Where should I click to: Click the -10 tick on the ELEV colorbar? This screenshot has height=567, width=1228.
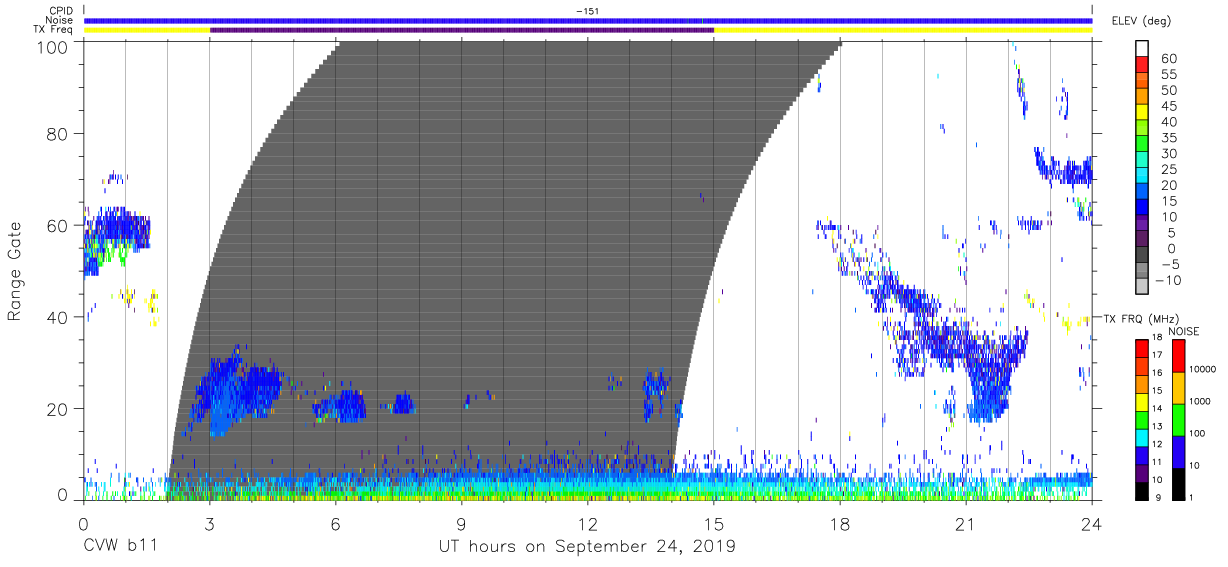[1168, 280]
